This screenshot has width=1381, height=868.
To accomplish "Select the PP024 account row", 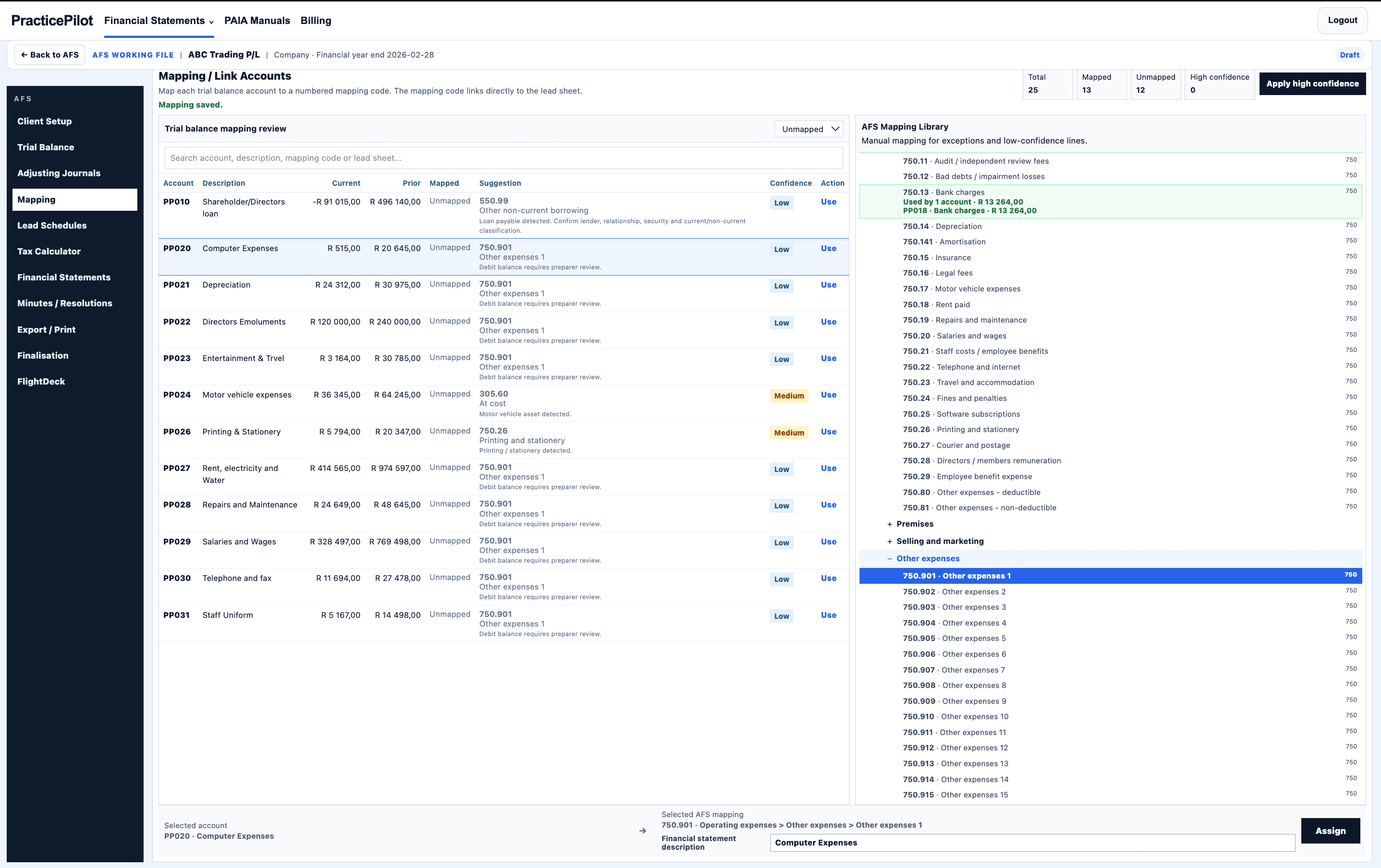I will point(504,404).
